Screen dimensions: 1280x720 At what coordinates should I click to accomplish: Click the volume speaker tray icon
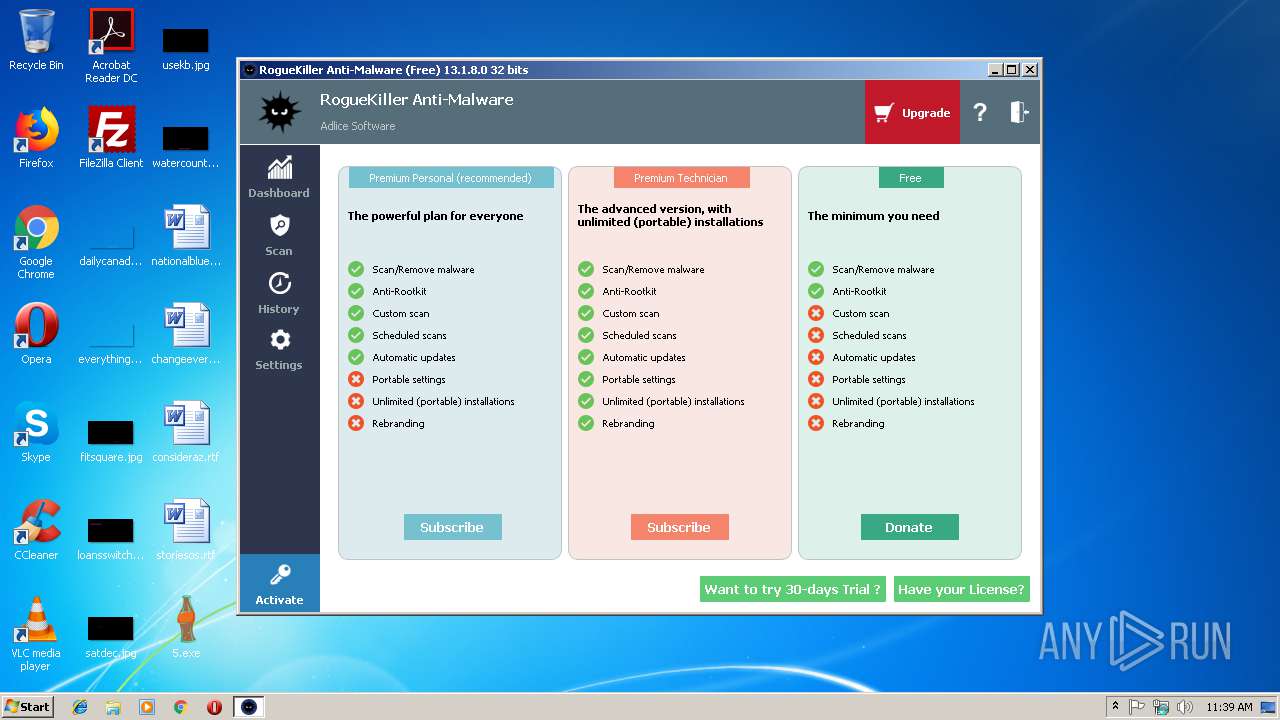point(1185,707)
